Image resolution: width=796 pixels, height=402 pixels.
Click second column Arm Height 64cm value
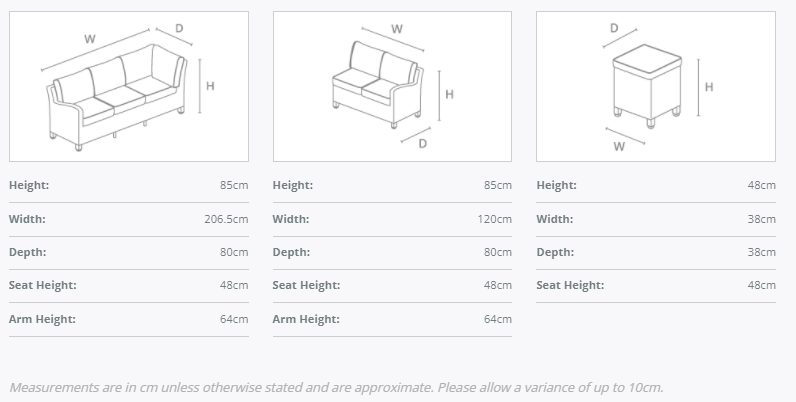(x=497, y=319)
